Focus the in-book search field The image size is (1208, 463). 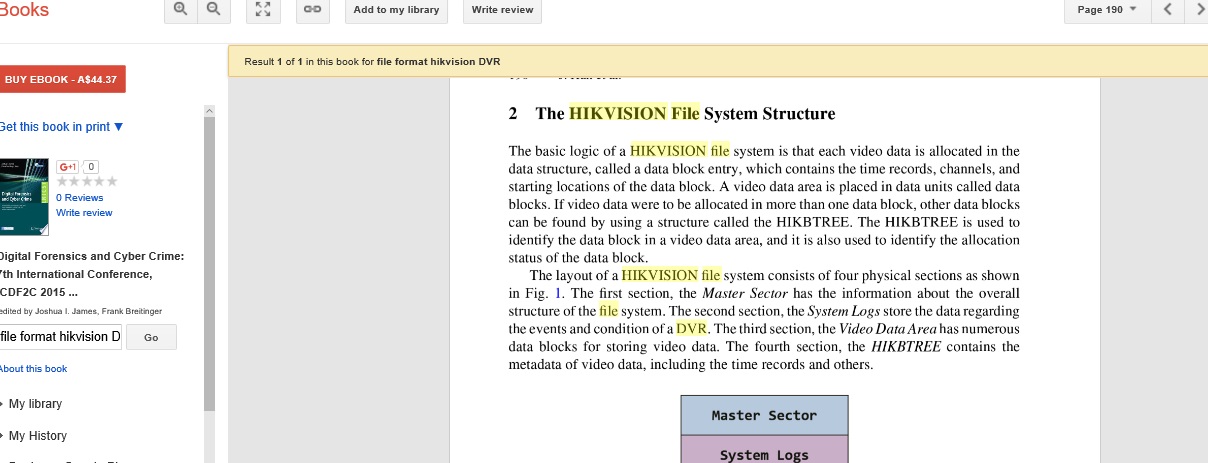pos(60,337)
